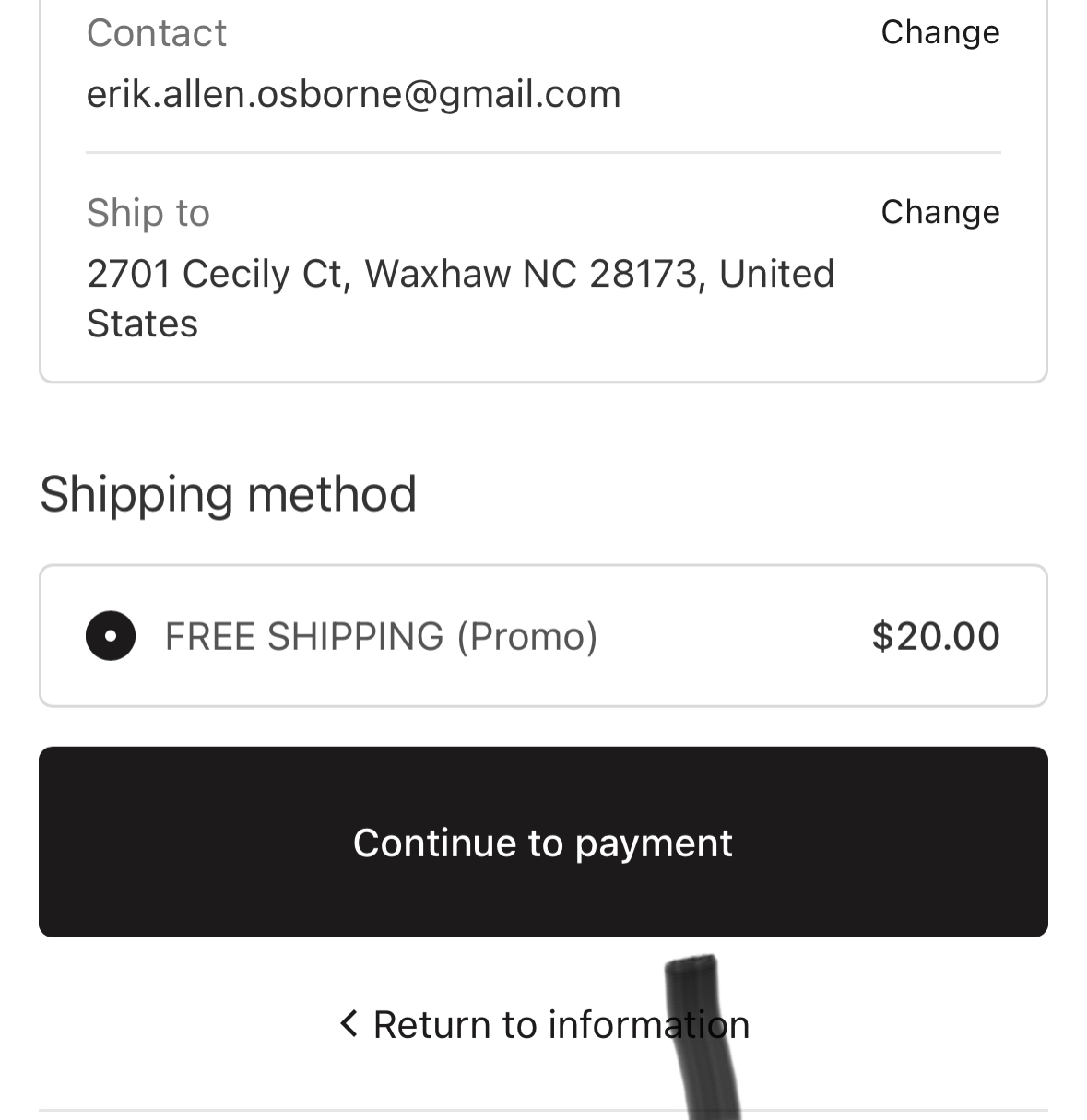Screen dimensions: 1087x1120
Task: Click the back chevron beside Return to information
Action: coord(349,1023)
